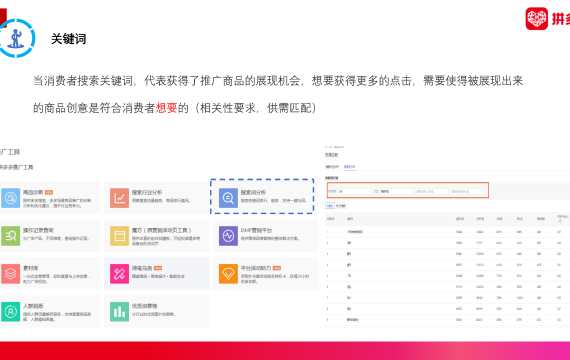The width and height of the screenshot is (570, 360).
Task: Open the 人群洞悉 person icon
Action: coord(10,312)
